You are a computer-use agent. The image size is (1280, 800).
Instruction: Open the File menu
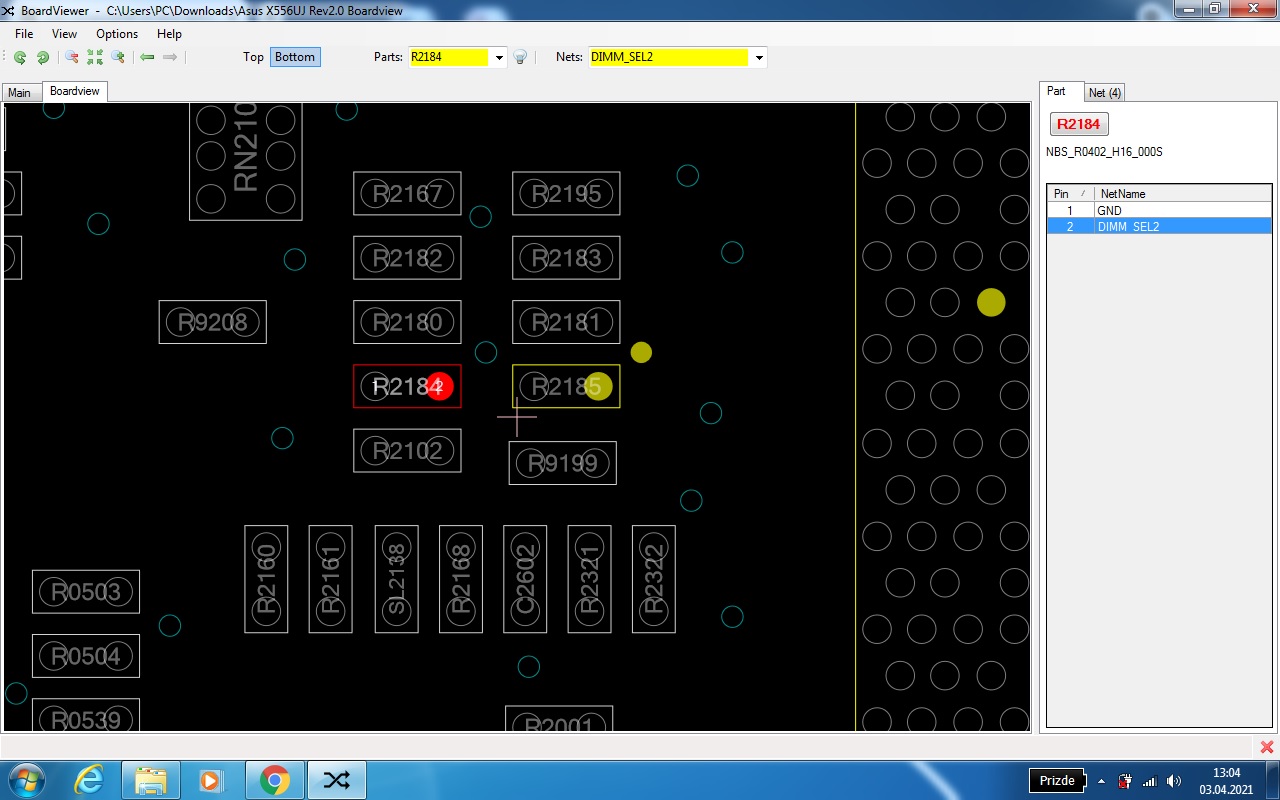[x=24, y=34]
